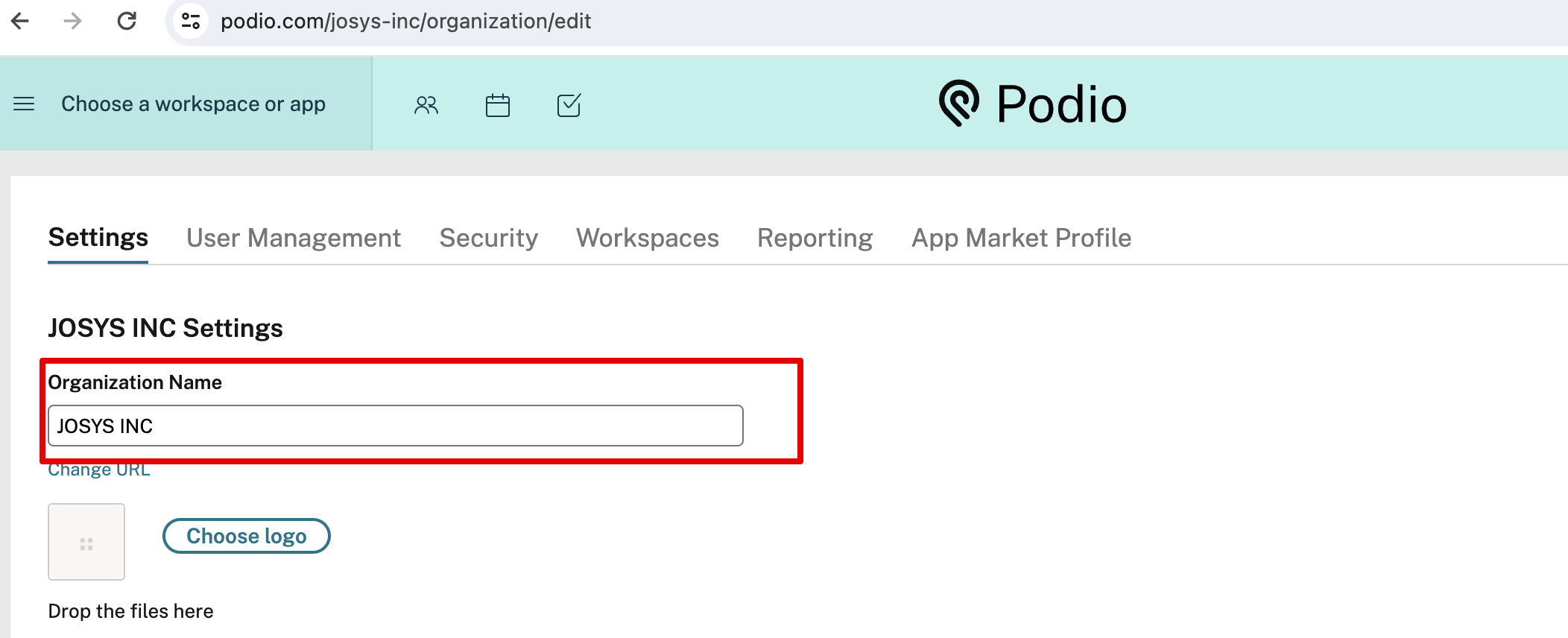Switch to the User Management tab
The width and height of the screenshot is (1568, 638).
294,238
